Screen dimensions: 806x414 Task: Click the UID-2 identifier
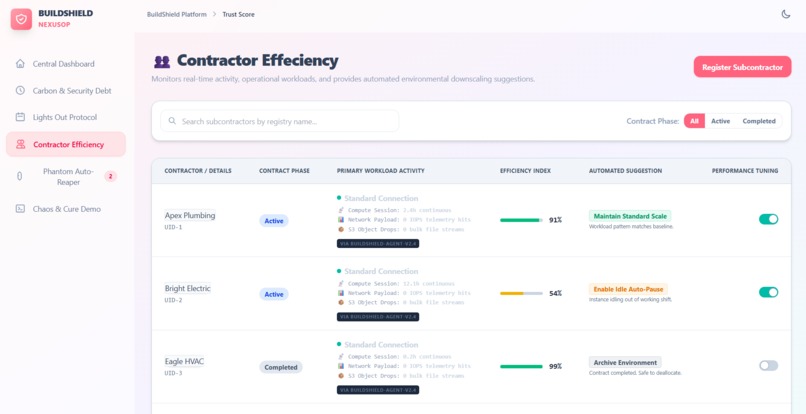click(173, 300)
